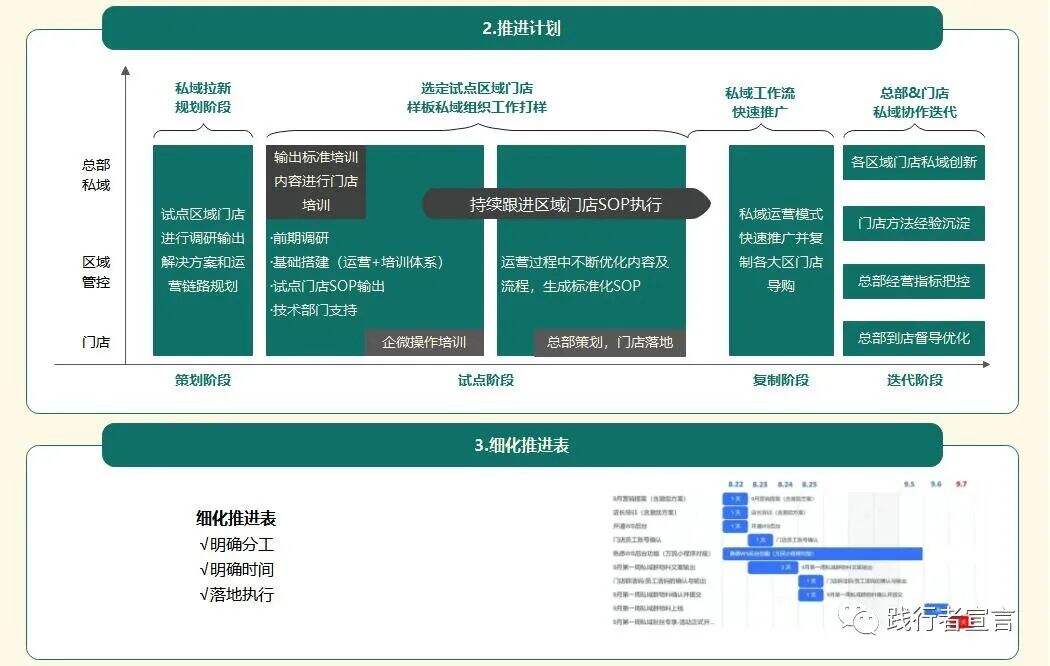This screenshot has width=1050, height=666.
Task: Select the "·前期调研" bullet line
Action: tap(299, 238)
